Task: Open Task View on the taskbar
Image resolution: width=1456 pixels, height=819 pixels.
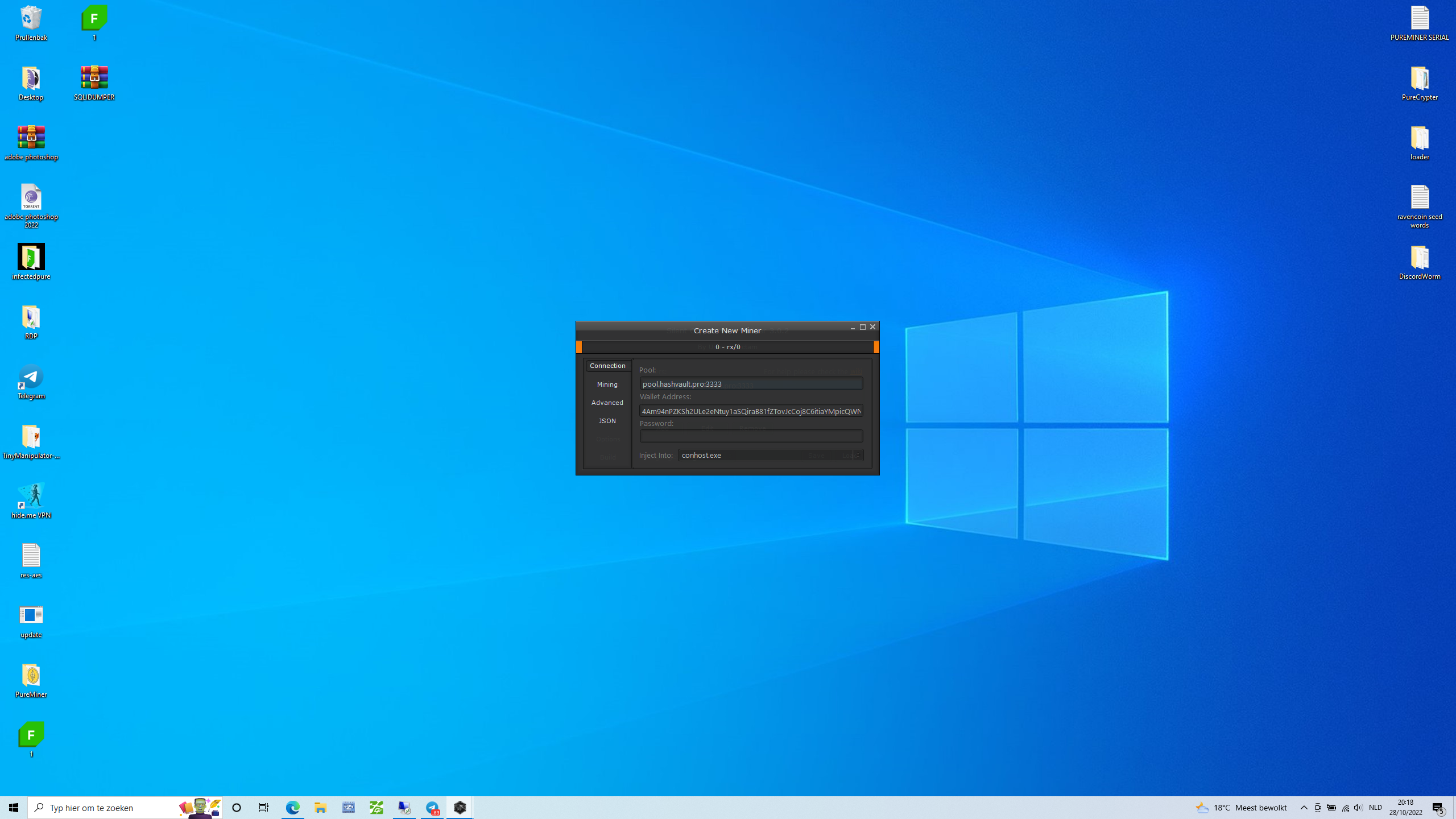Action: (264, 808)
